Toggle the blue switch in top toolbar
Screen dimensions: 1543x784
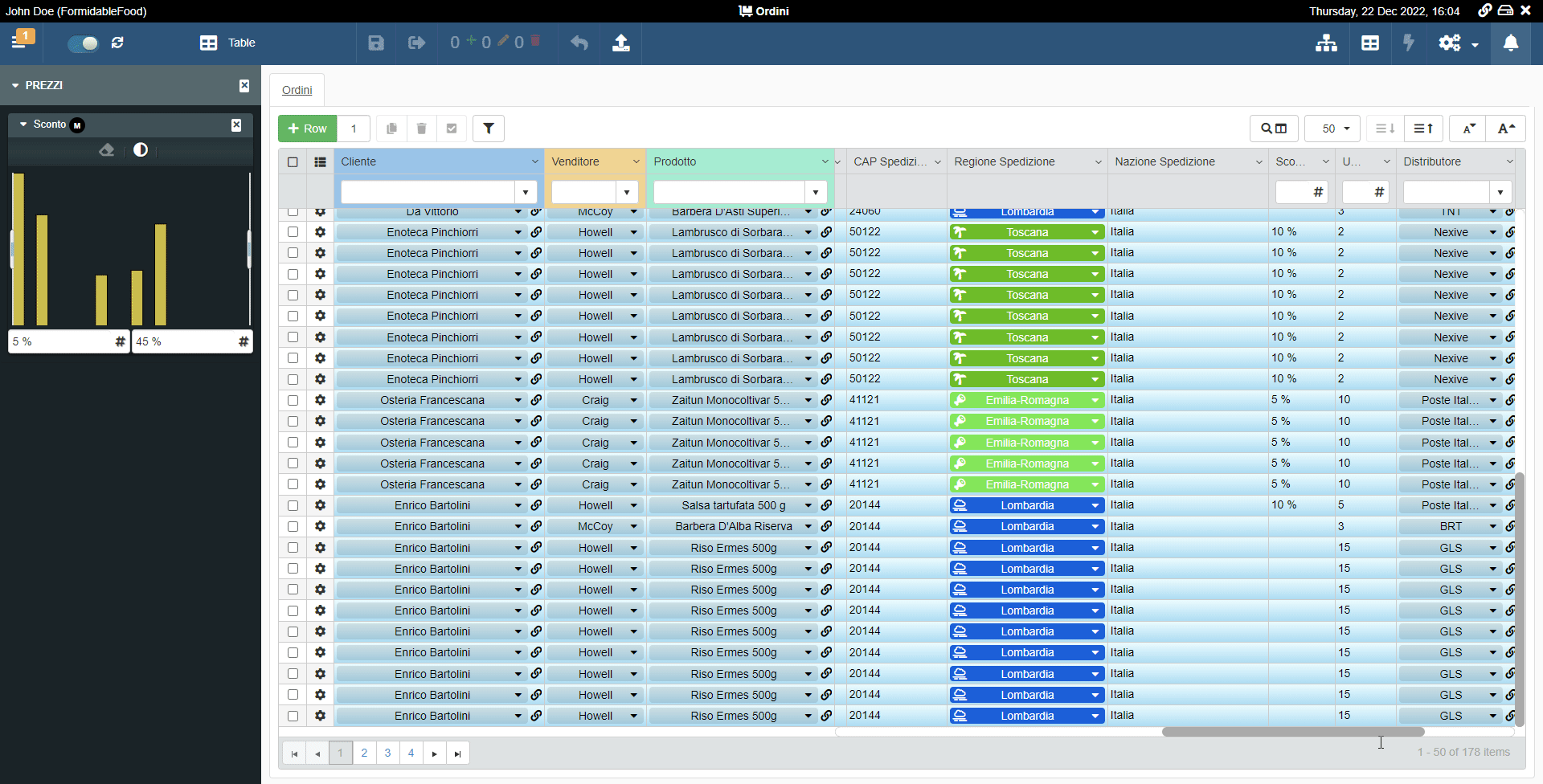coord(83,43)
